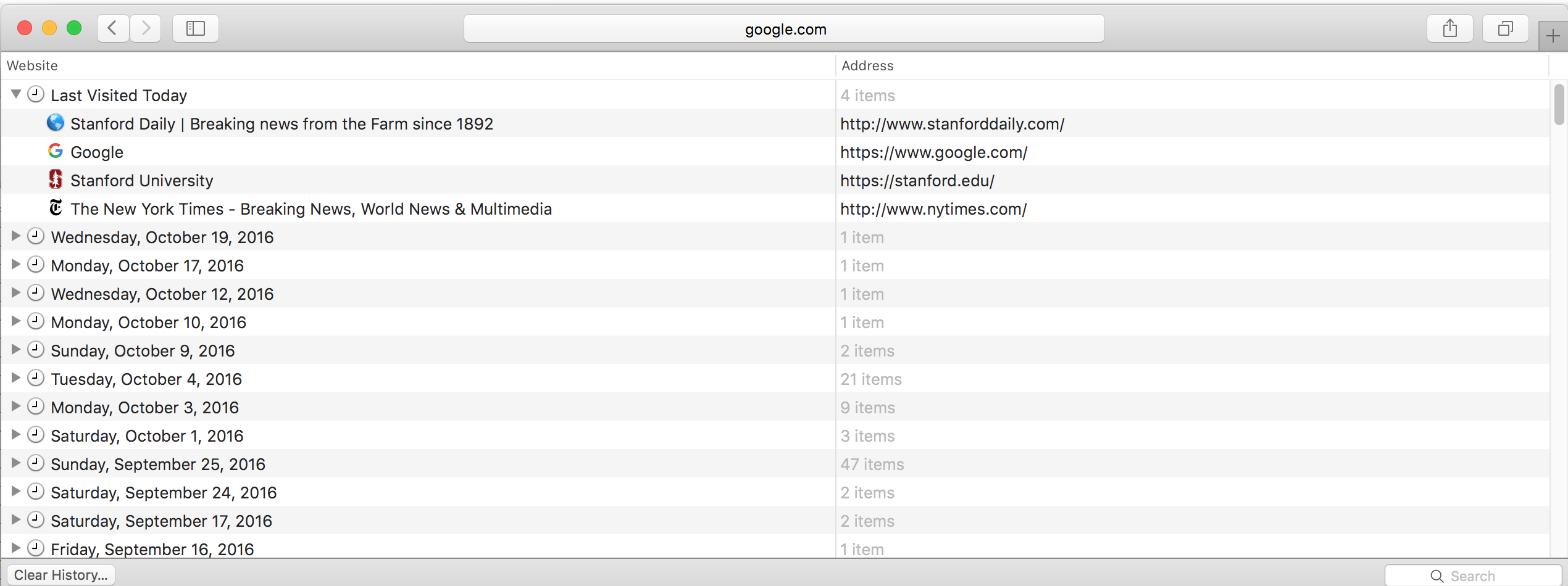Screen dimensions: 1568x586
Task: Click the clock icon for October 19, 2016
Action: [36, 236]
